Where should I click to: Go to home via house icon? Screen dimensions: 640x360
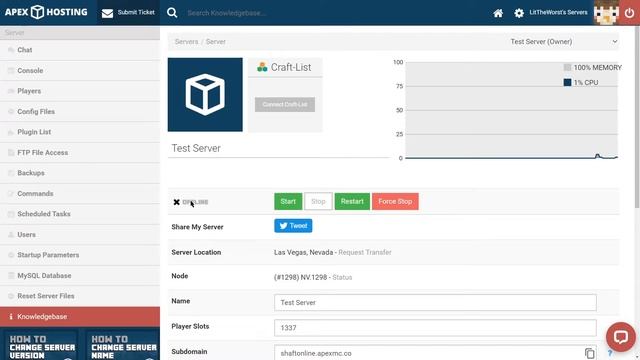point(498,13)
